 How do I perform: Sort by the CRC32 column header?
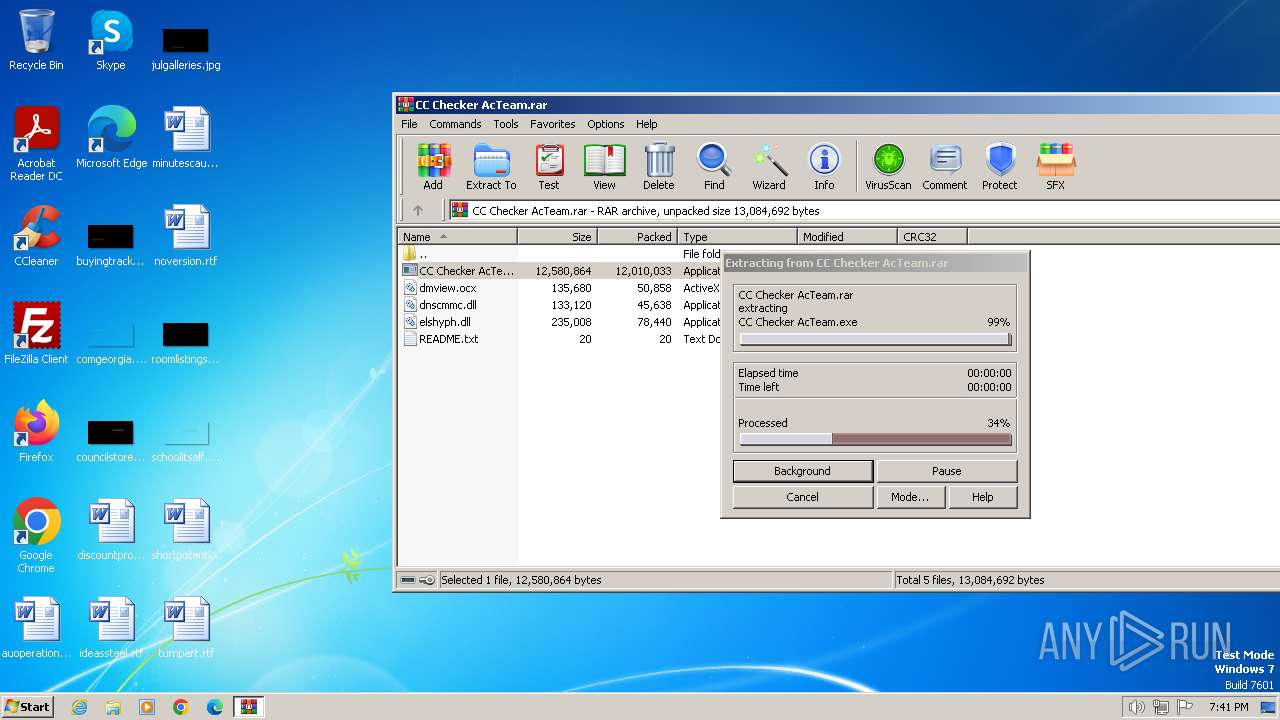(932, 237)
